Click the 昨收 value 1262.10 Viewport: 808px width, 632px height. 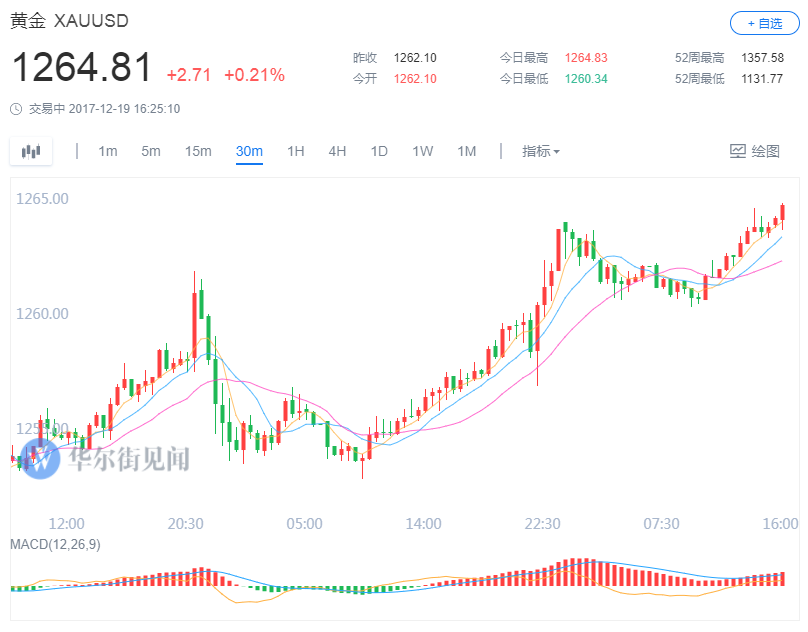415,58
